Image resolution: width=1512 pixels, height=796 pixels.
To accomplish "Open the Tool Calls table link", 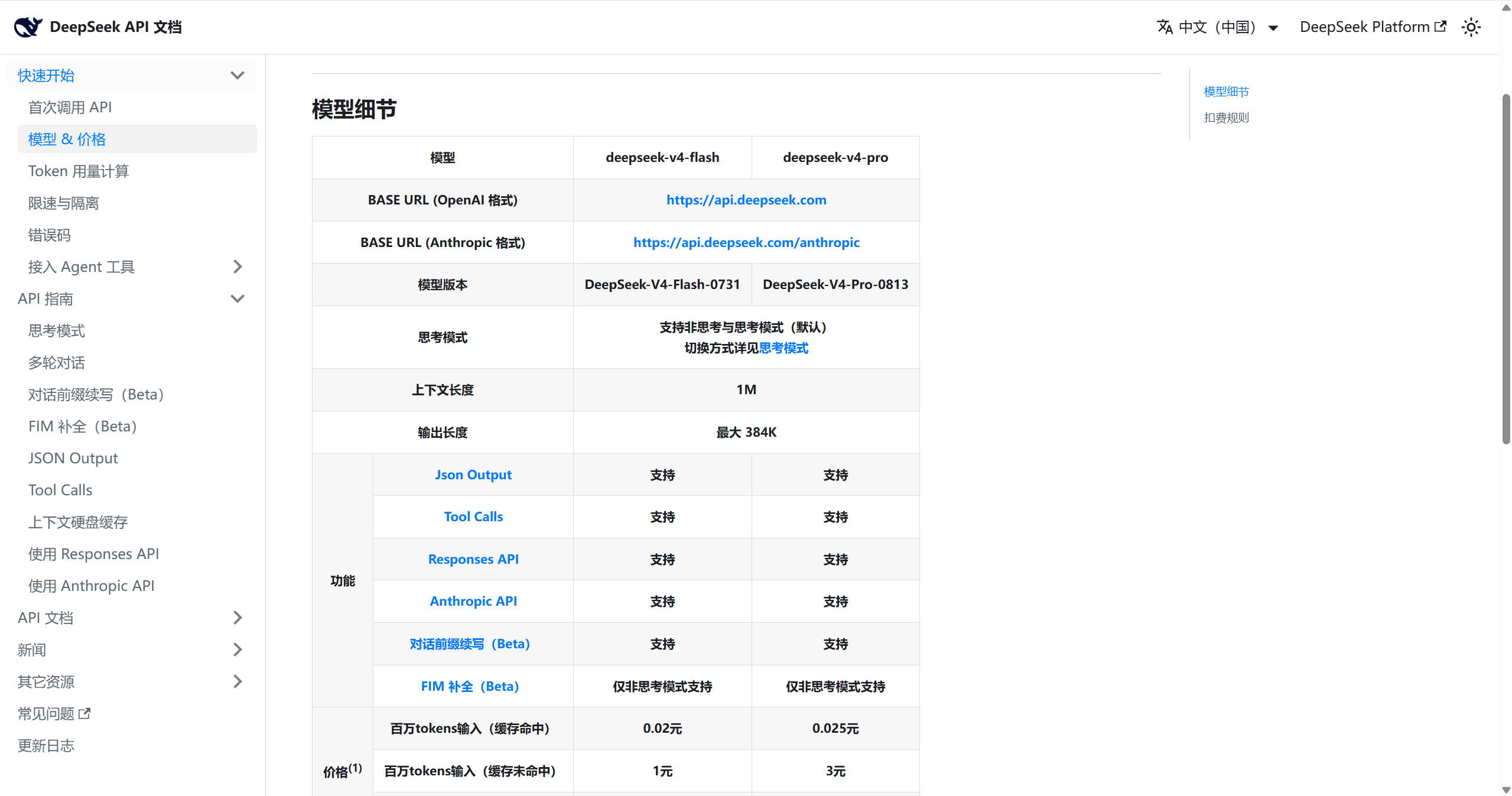I will (x=473, y=516).
